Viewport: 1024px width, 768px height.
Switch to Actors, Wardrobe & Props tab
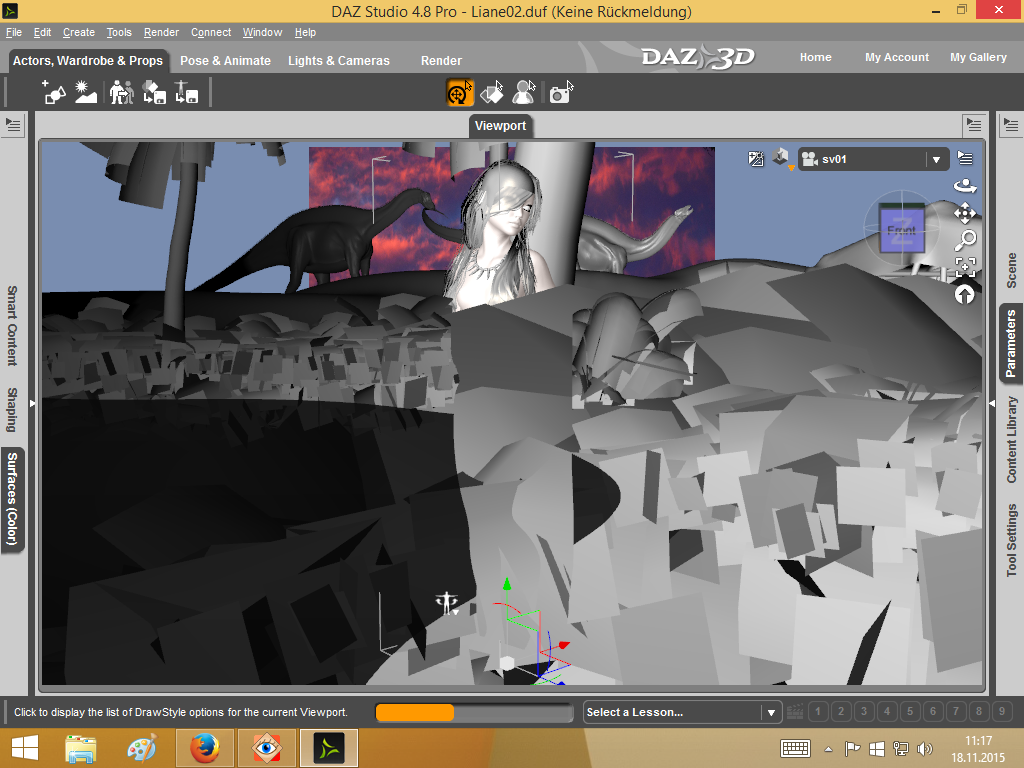click(88, 60)
